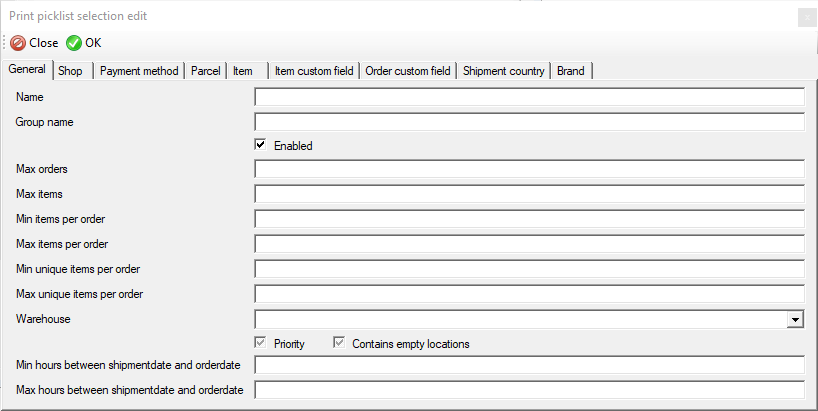The height and width of the screenshot is (411, 818).
Task: Click the red Close icon
Action: (x=18, y=43)
